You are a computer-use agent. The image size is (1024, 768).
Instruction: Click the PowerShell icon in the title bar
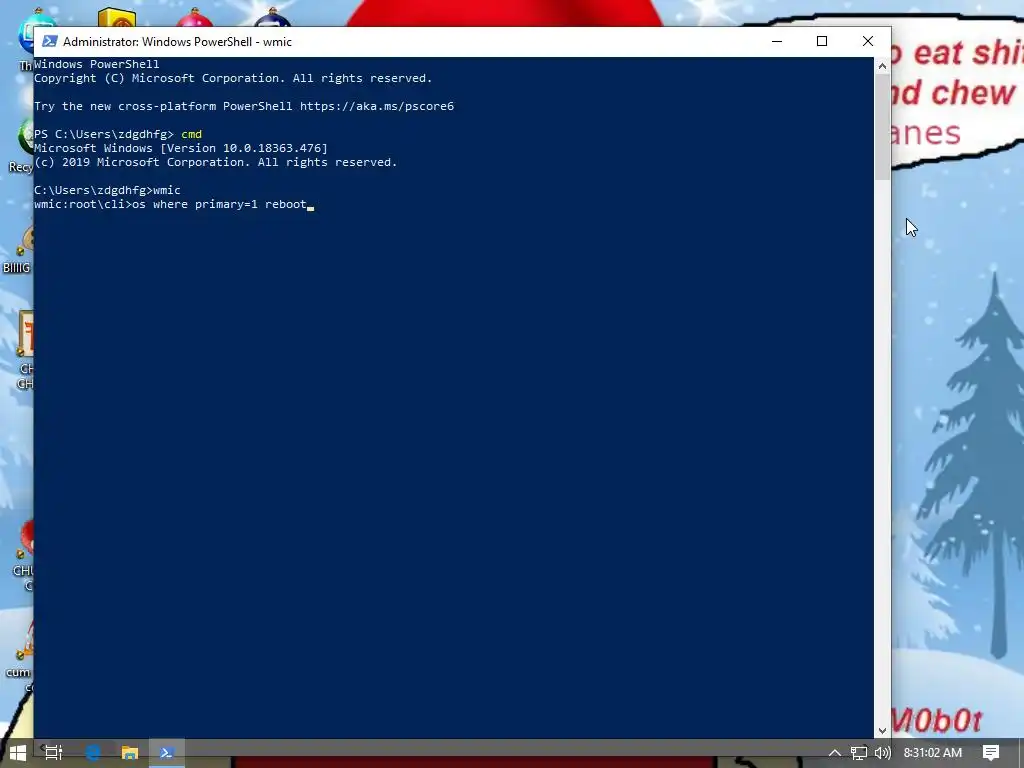tap(49, 42)
